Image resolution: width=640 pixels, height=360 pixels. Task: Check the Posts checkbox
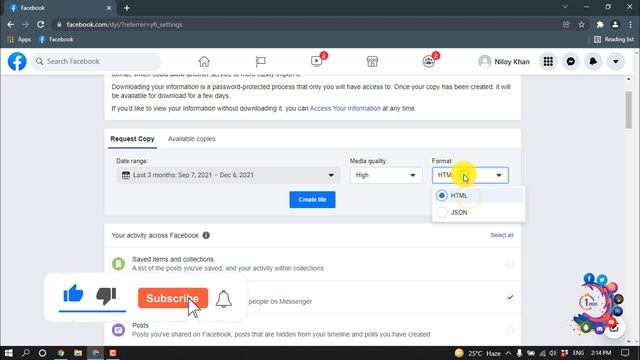coord(510,330)
